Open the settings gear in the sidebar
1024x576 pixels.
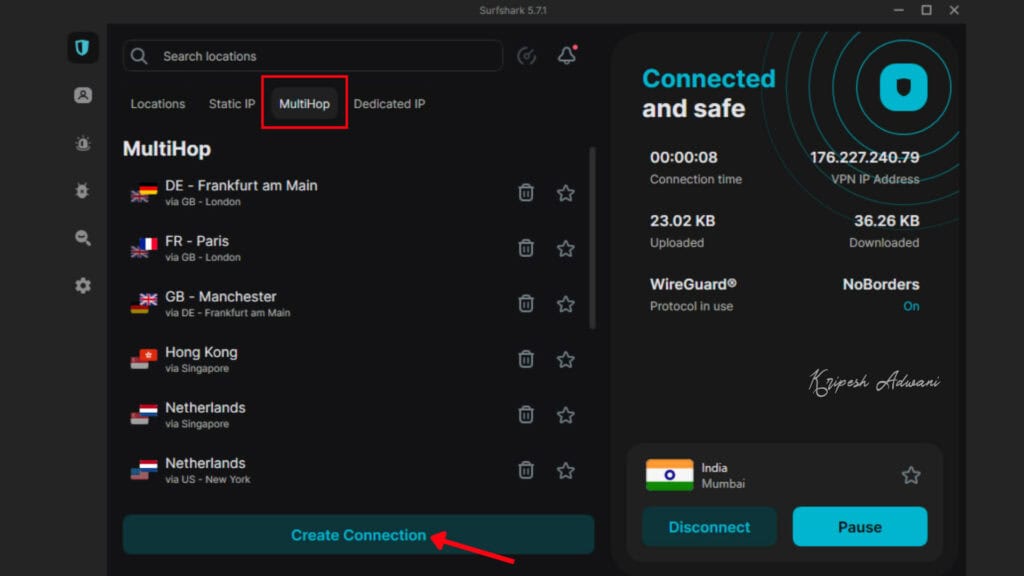point(82,285)
